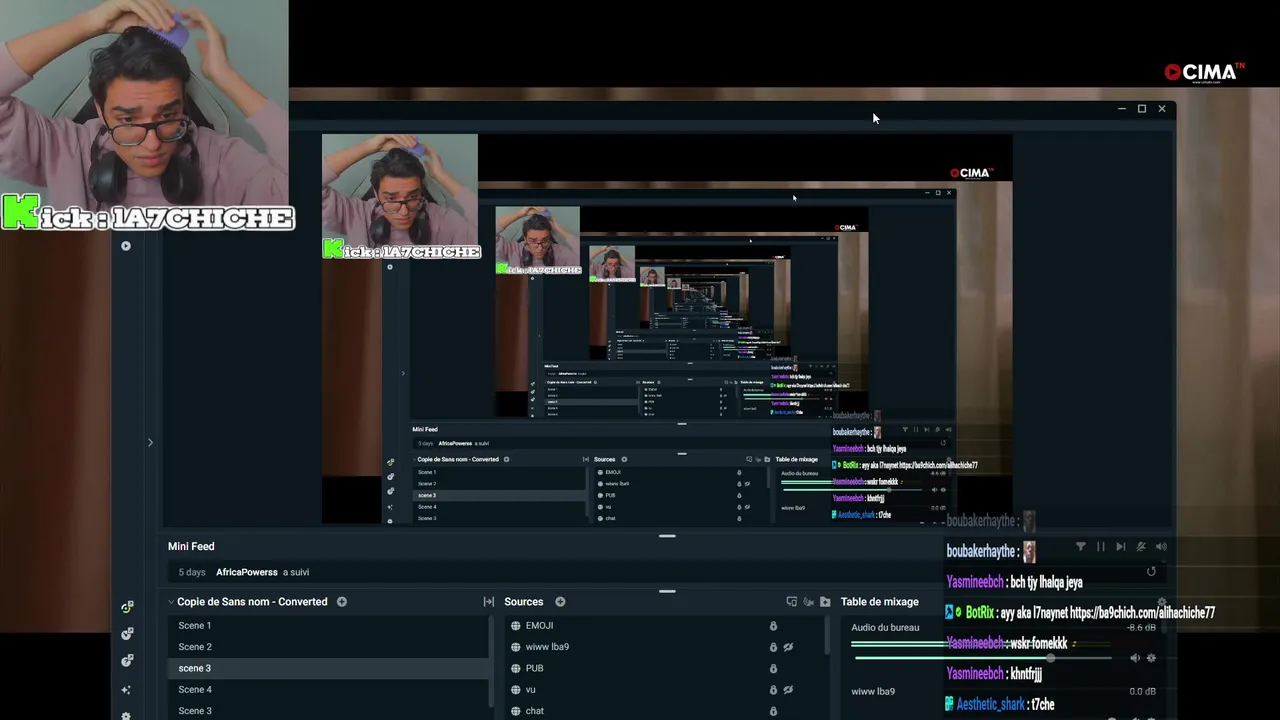Open the third app shortcut icon in left sidebar
This screenshot has height=720, width=1280.
(x=127, y=661)
